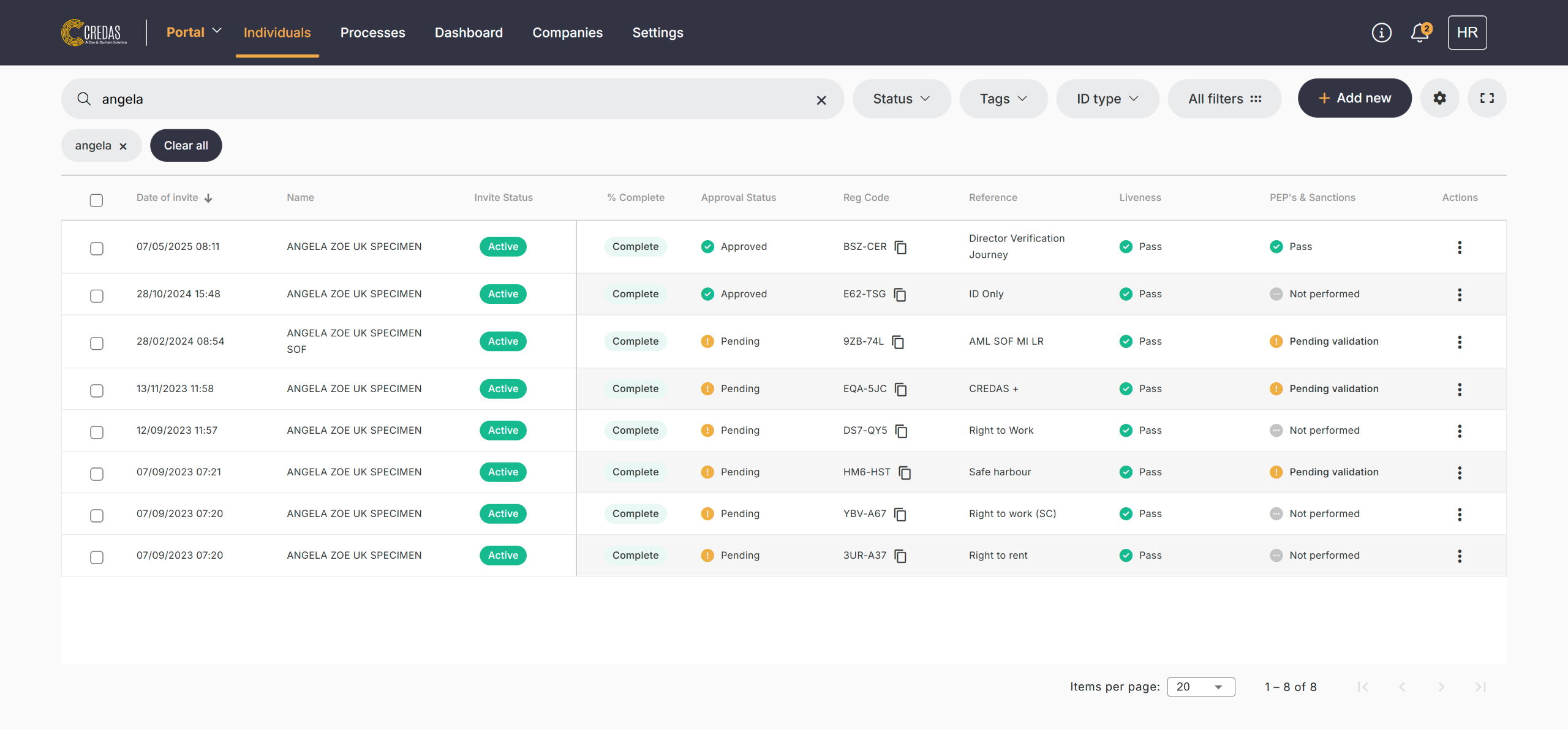This screenshot has height=729, width=1568.
Task: Switch to the Companies tab
Action: pyautogui.click(x=567, y=32)
